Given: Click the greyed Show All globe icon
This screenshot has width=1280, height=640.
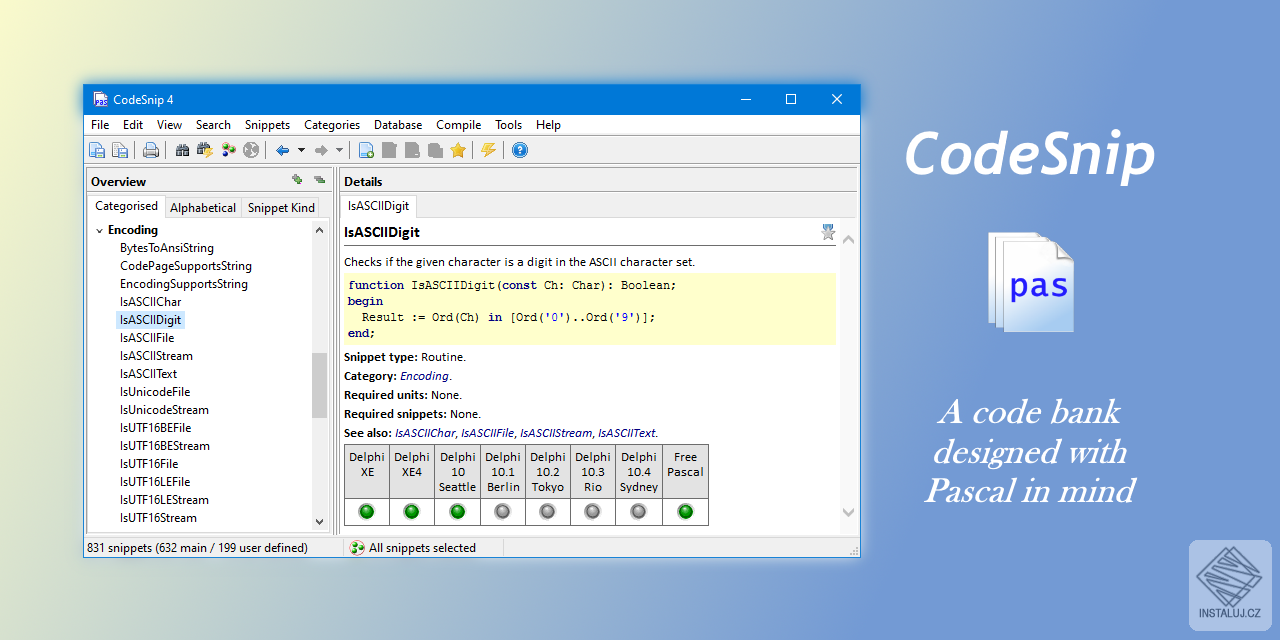Looking at the screenshot, I should tap(251, 150).
